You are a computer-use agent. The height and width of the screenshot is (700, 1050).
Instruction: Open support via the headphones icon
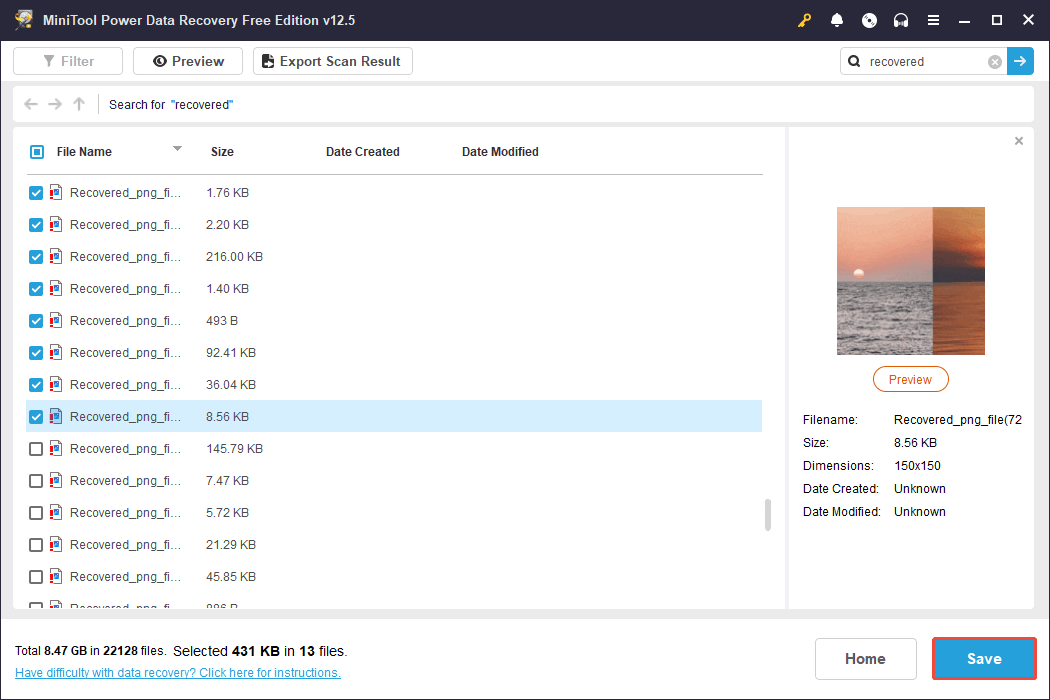point(901,20)
